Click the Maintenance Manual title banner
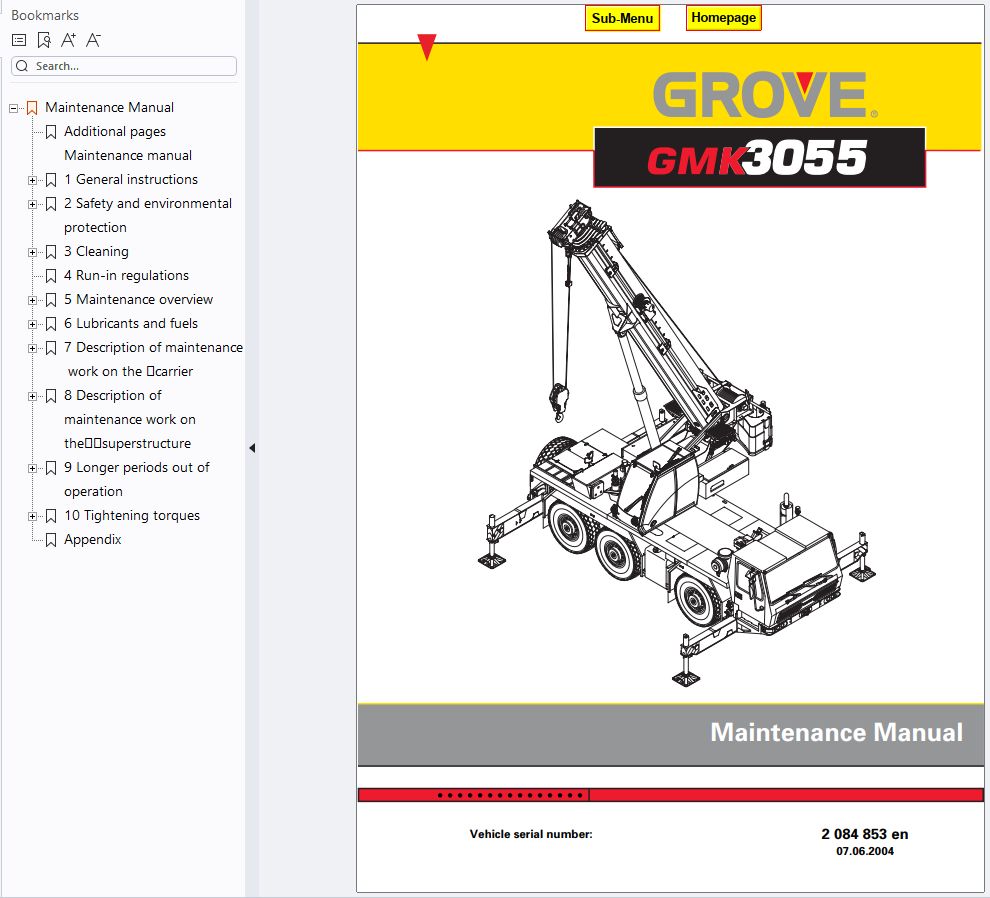This screenshot has height=898, width=990. click(x=670, y=734)
